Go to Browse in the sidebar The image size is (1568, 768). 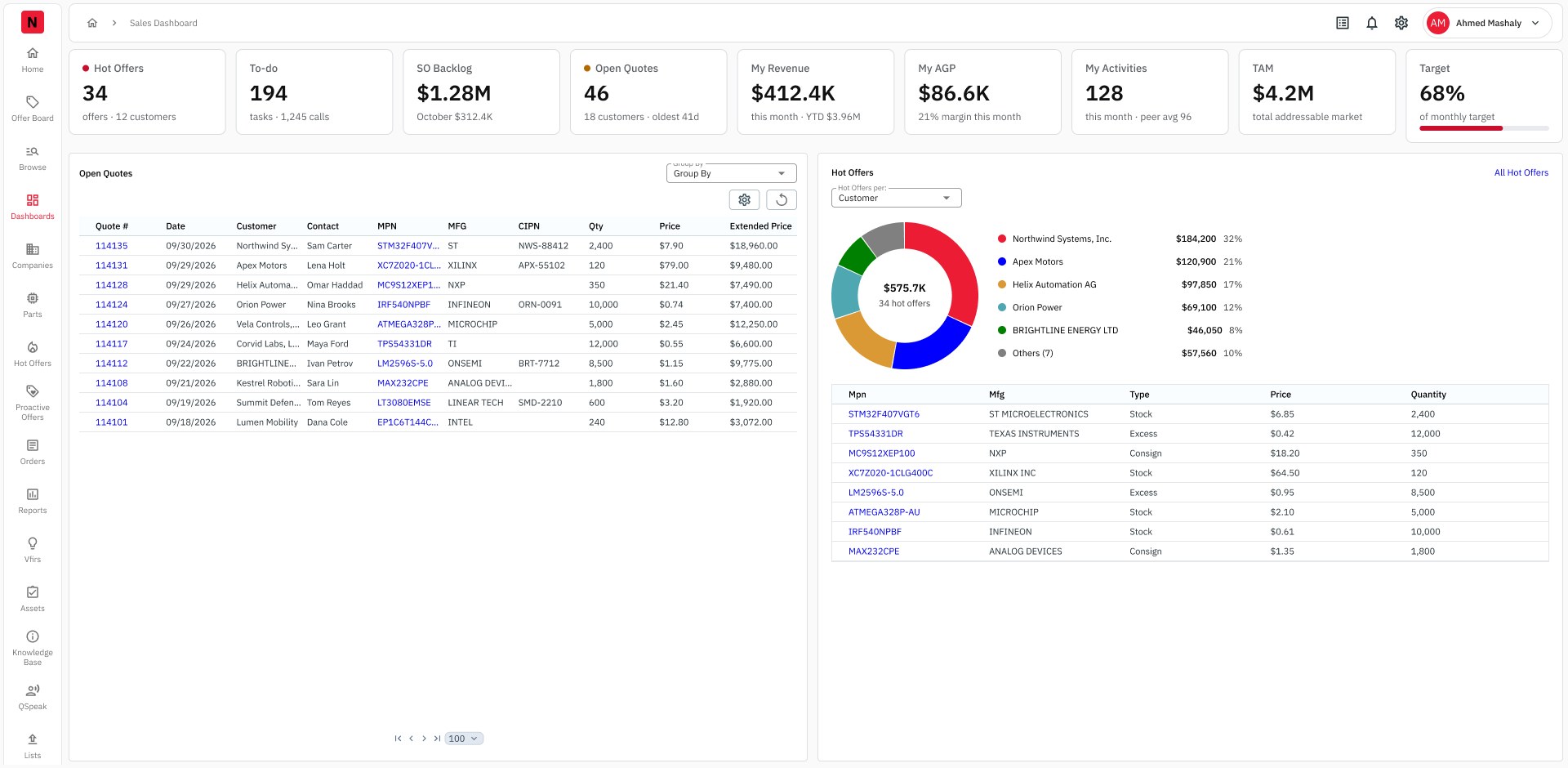33,159
